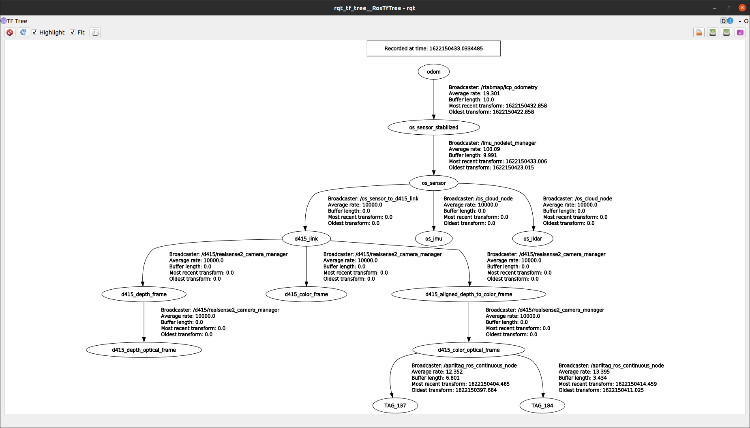Click the red clear buffer icon
The height and width of the screenshot is (428, 750).
point(9,32)
